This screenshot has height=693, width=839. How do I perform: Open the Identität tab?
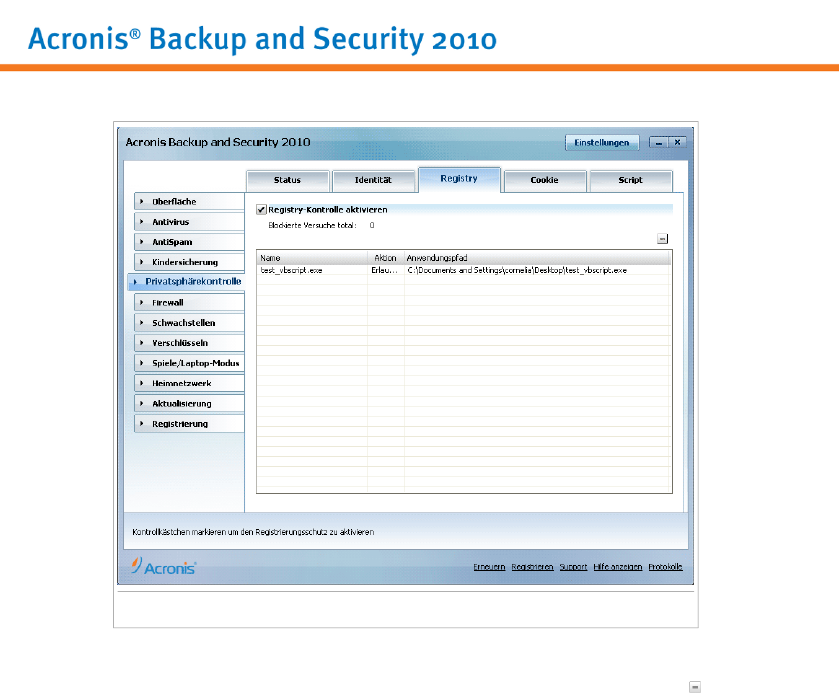tap(373, 180)
